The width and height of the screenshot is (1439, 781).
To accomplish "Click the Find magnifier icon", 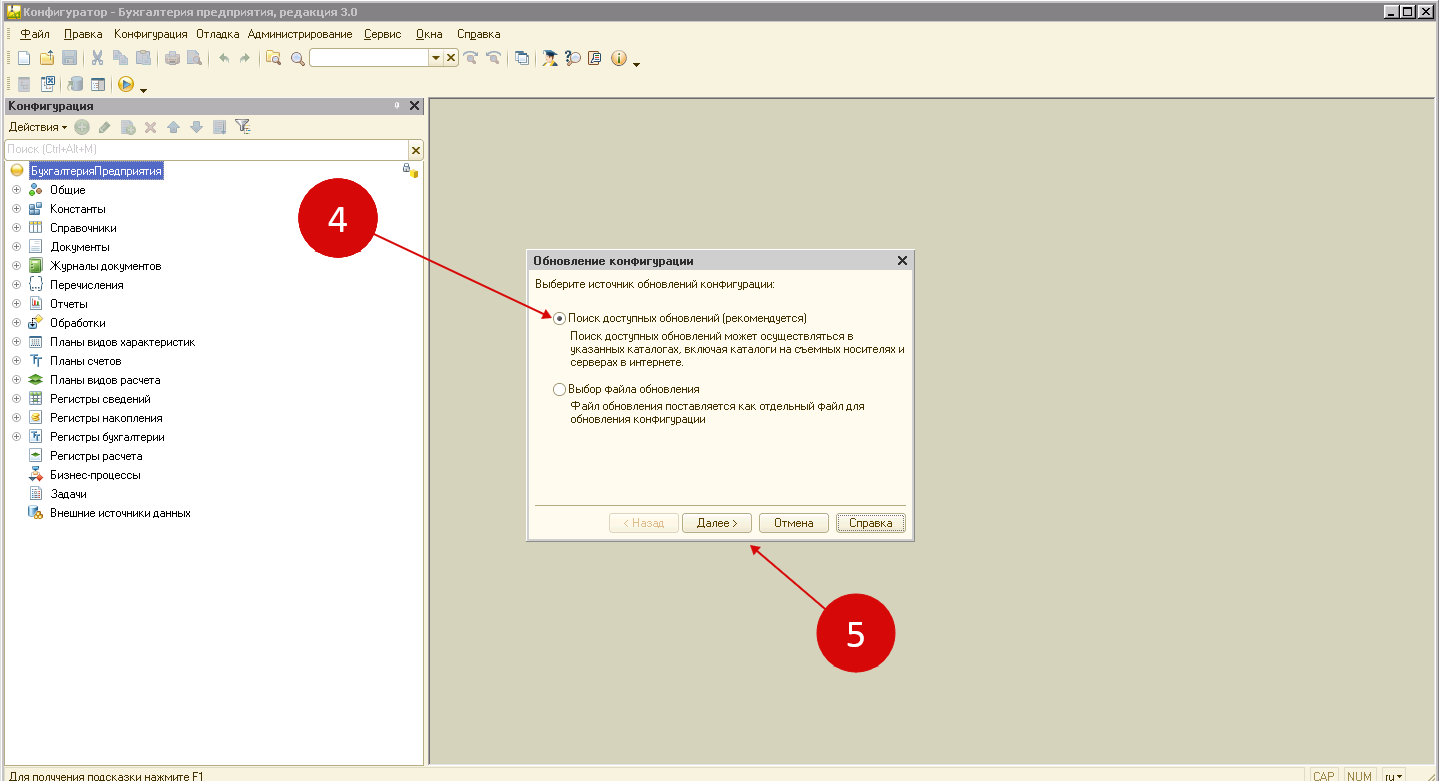I will 297,58.
